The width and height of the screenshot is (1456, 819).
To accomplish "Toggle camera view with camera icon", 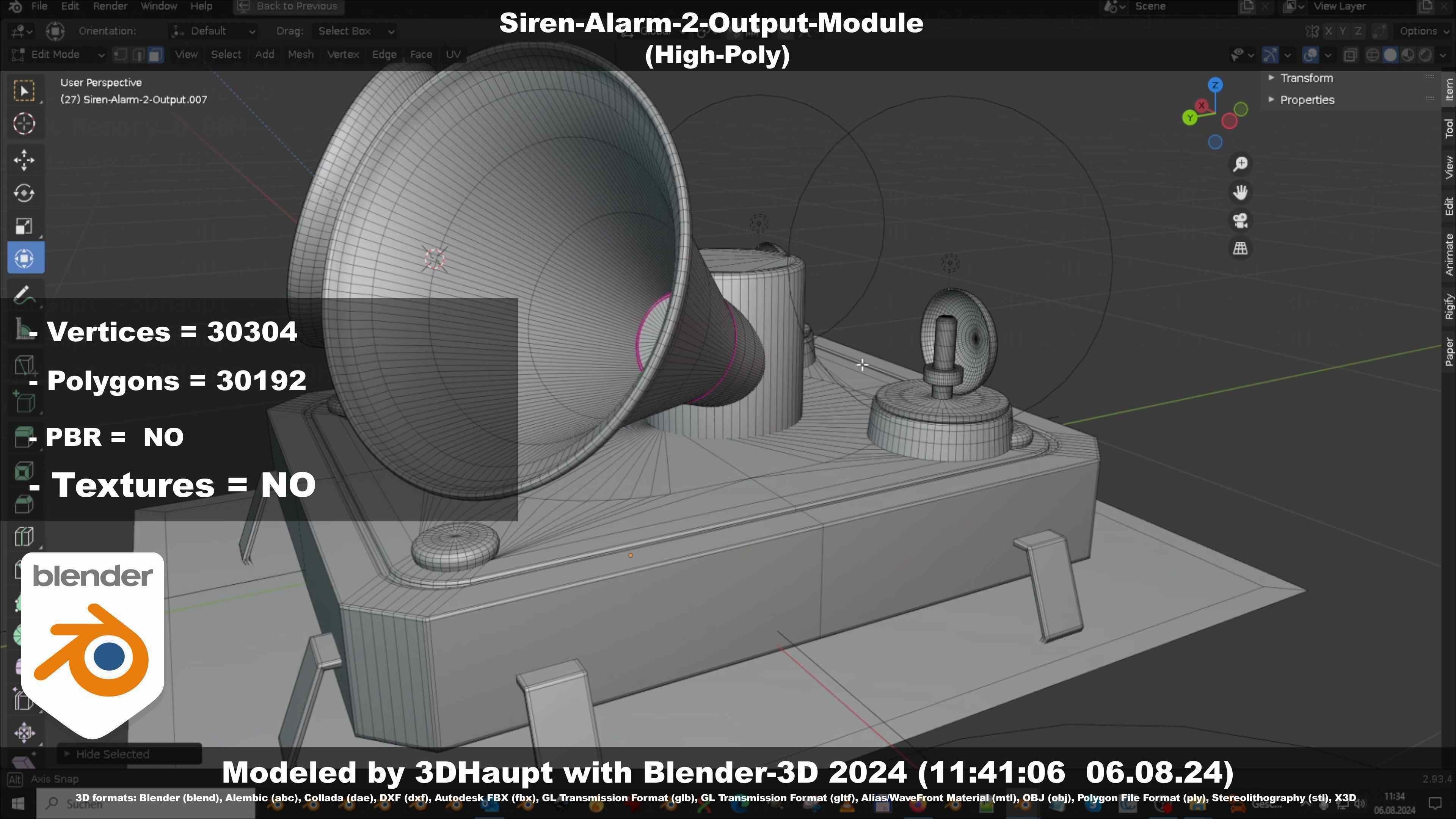I will pos(1240,220).
